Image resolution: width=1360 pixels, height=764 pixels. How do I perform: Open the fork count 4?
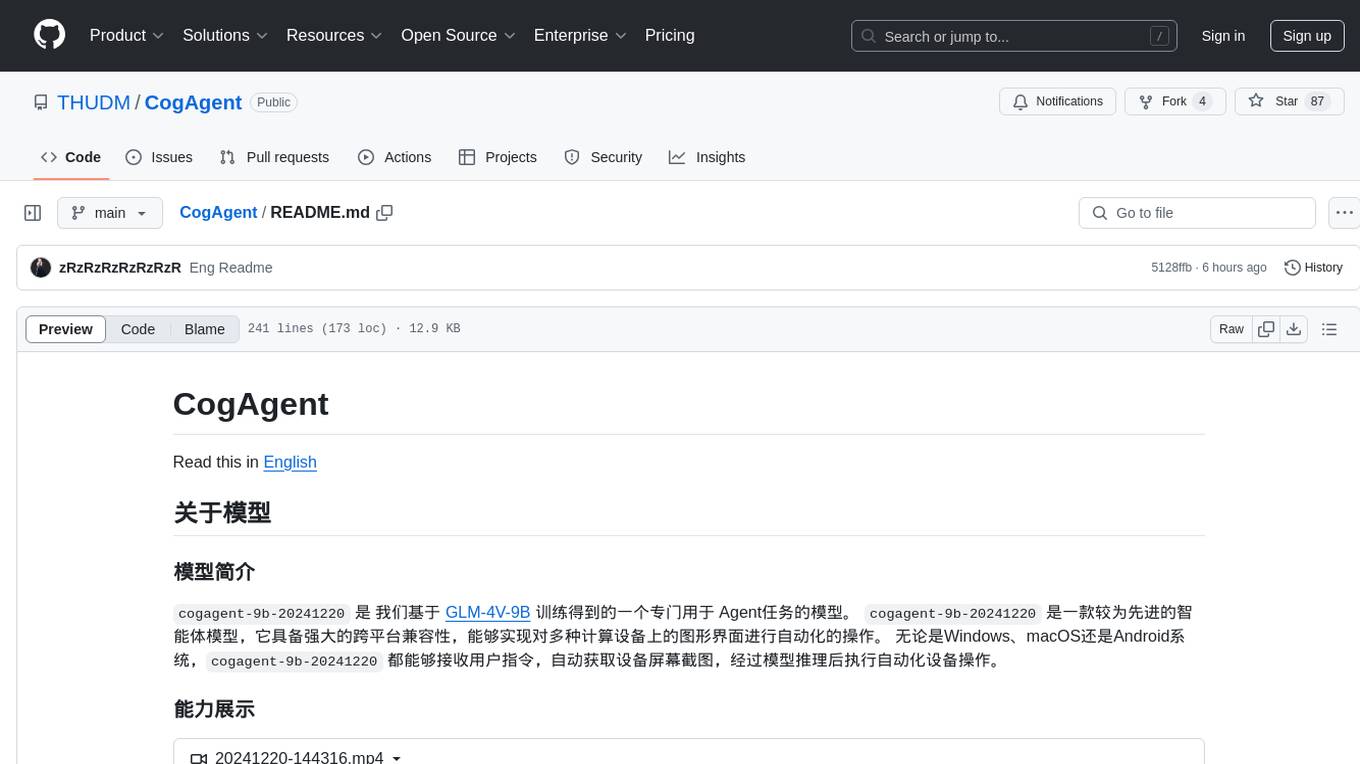click(x=1202, y=101)
